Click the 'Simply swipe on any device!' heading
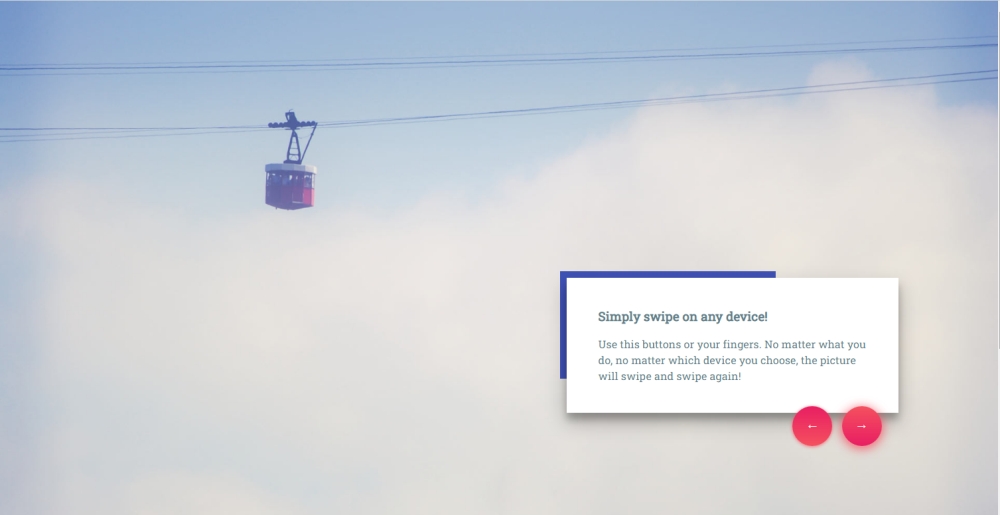 [x=682, y=317]
